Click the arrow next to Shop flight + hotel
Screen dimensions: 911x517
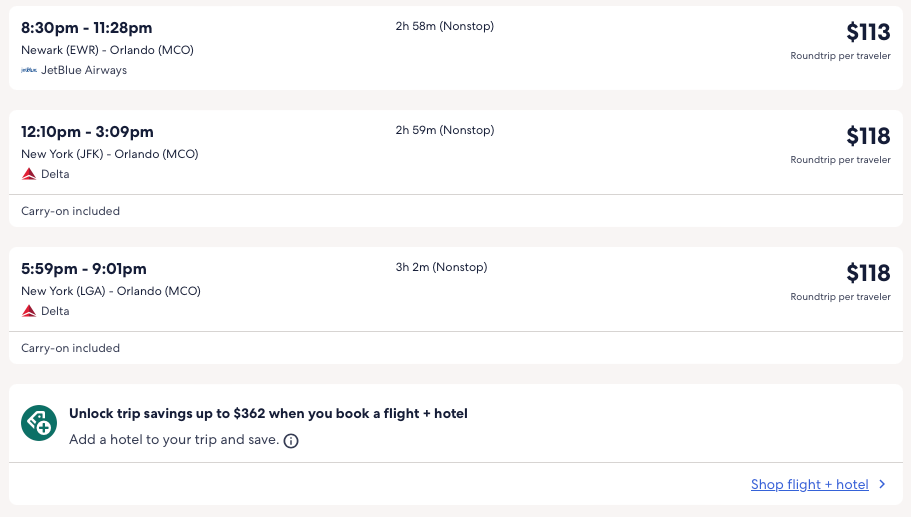coord(882,484)
